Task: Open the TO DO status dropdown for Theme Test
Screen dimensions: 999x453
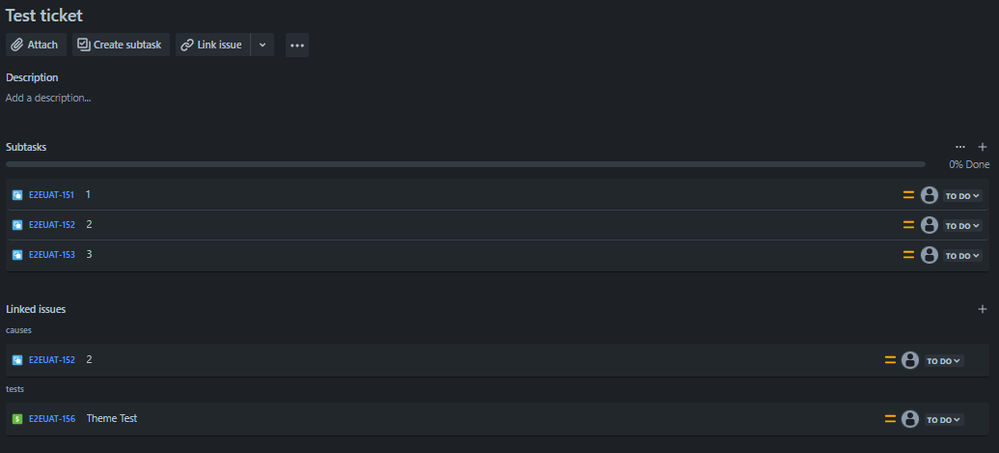Action: [944, 419]
